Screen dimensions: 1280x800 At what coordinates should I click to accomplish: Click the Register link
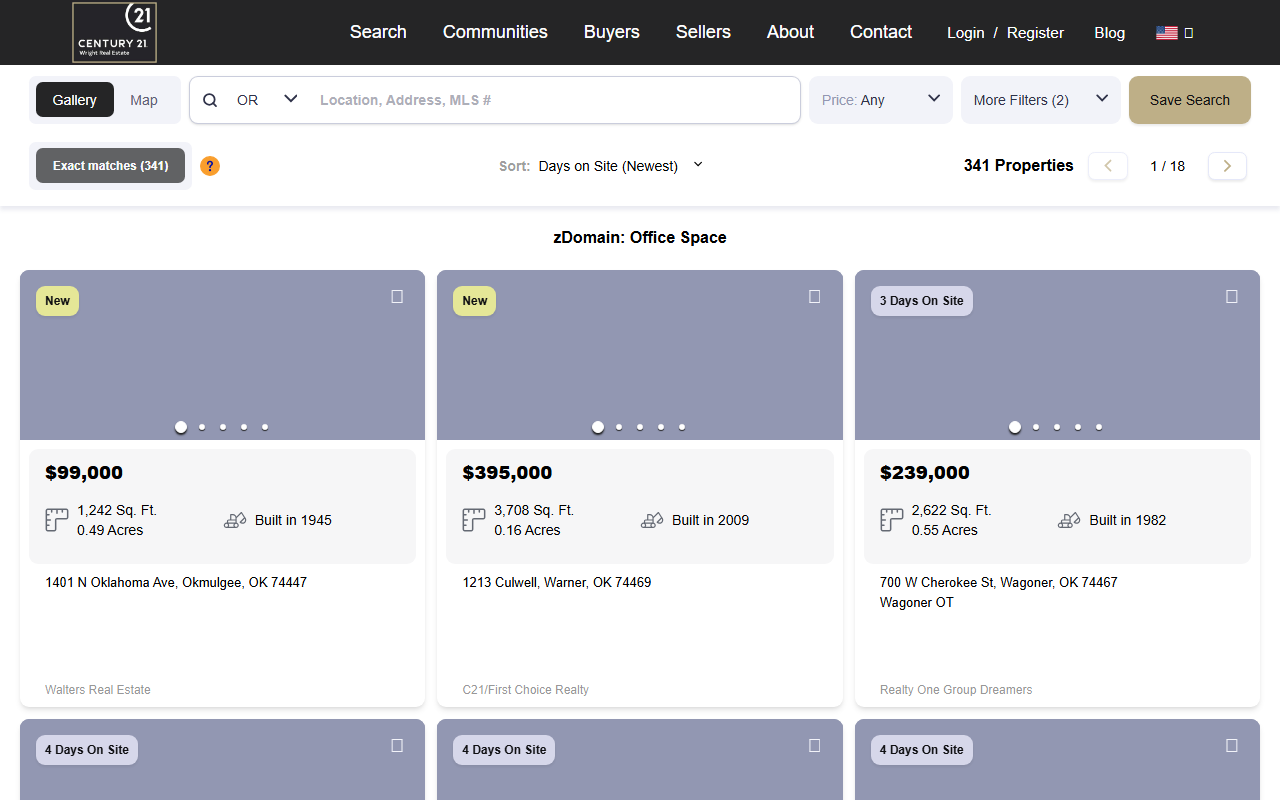tap(1035, 33)
